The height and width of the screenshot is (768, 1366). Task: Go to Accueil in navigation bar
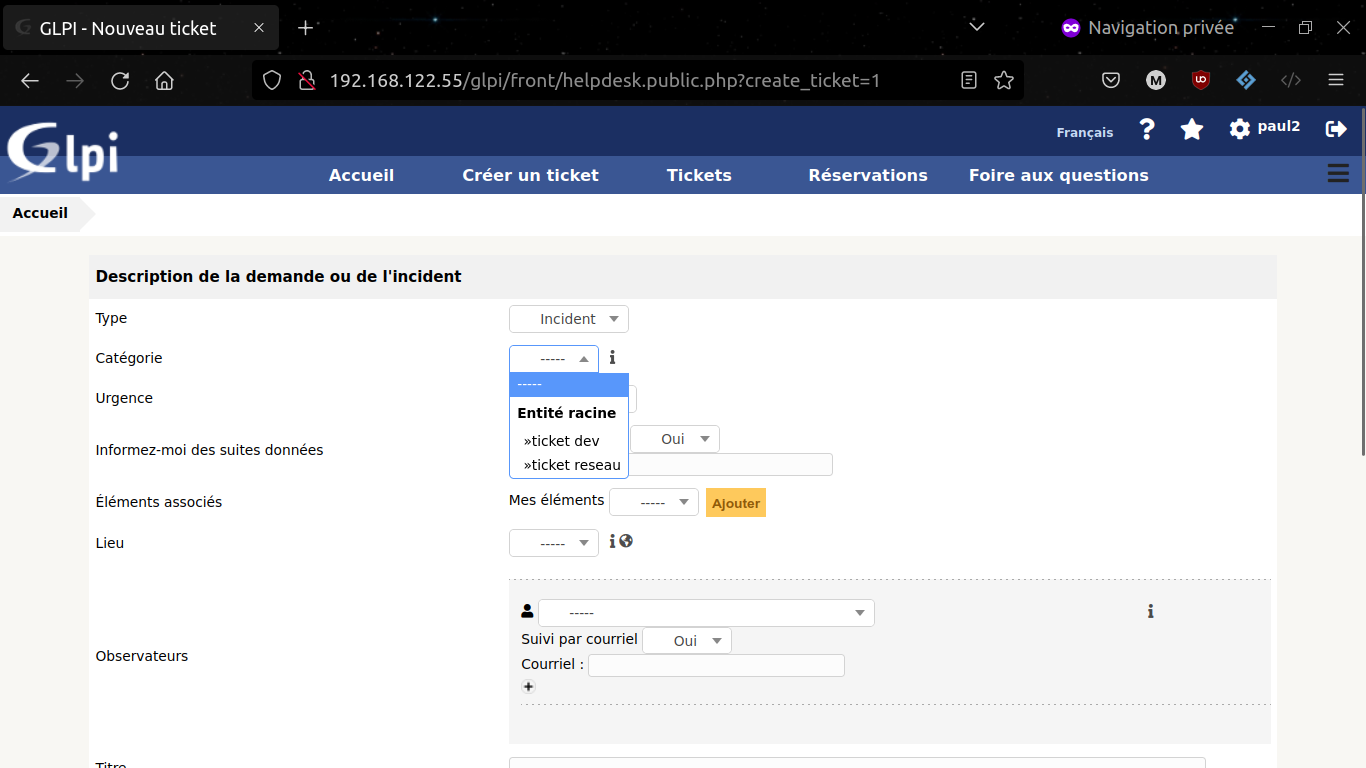pyautogui.click(x=361, y=175)
